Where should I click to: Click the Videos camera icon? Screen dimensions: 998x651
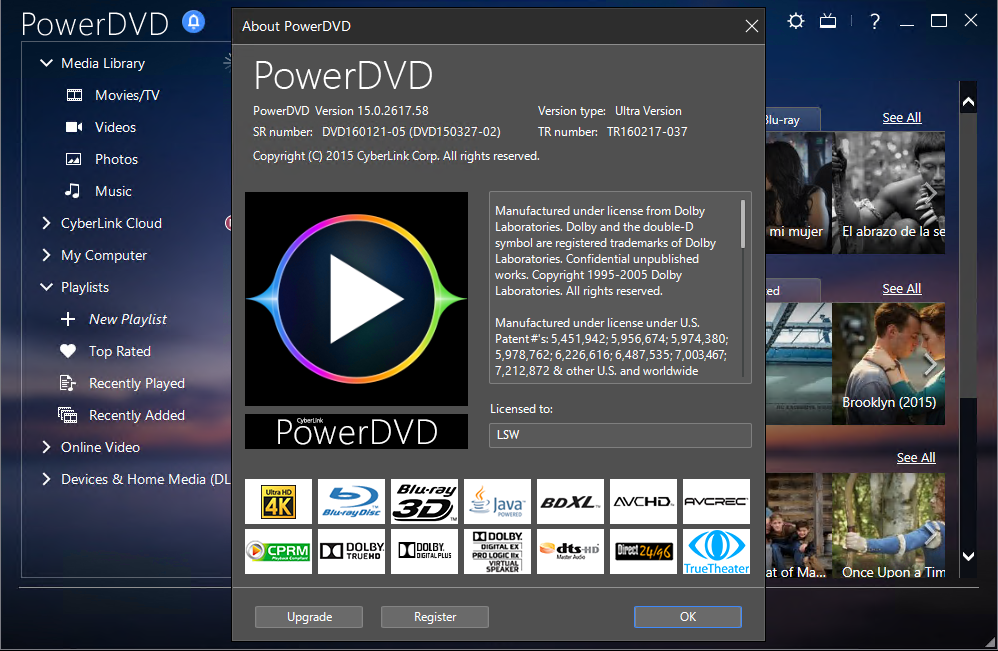coord(74,127)
